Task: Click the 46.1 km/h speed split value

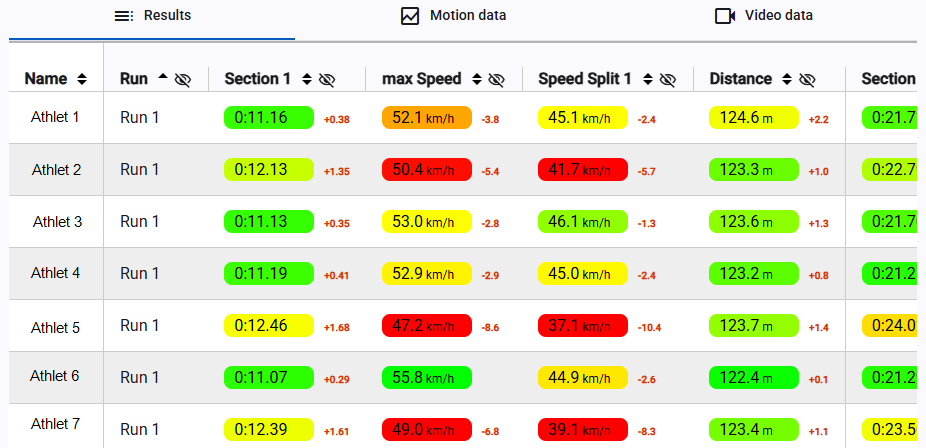Action: [583, 221]
